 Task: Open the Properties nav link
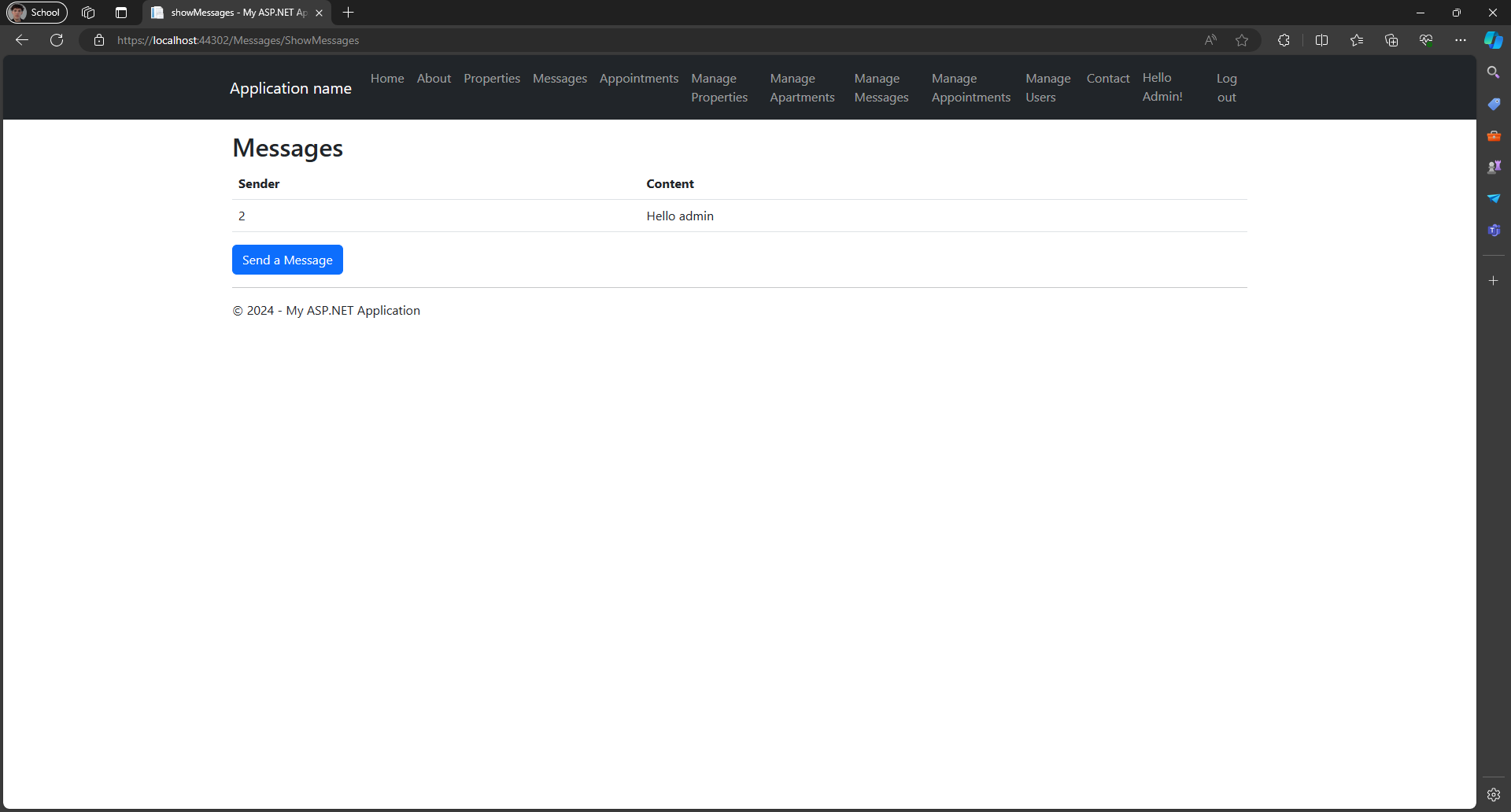coord(492,79)
